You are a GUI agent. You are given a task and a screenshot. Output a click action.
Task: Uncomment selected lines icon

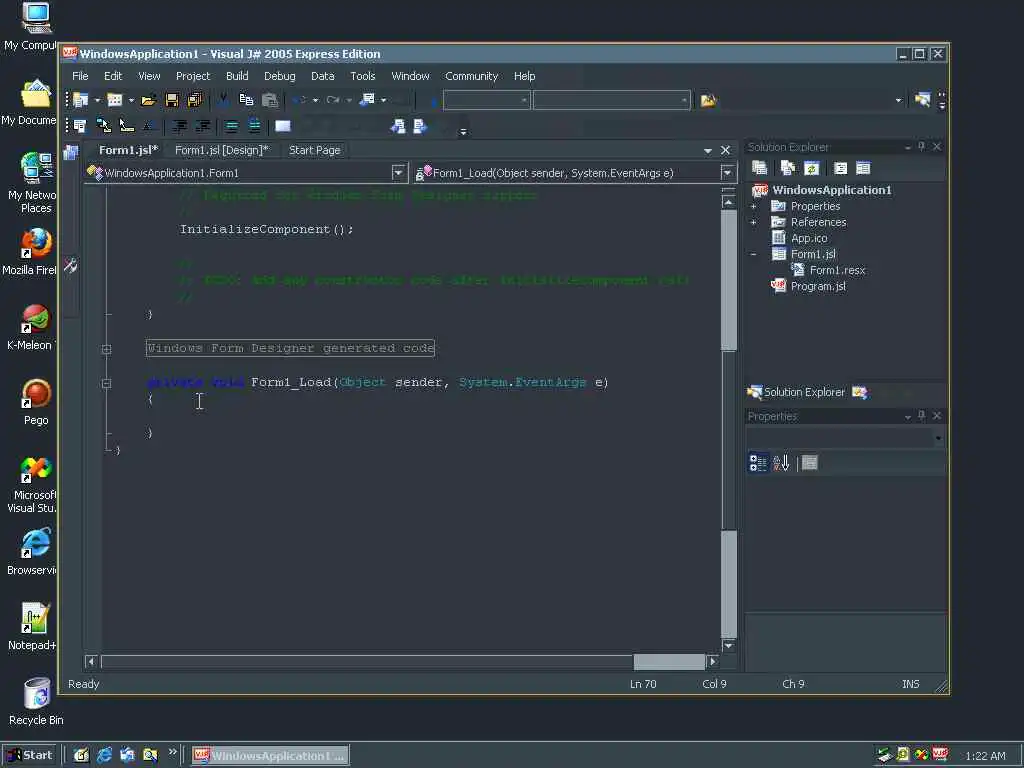click(x=255, y=126)
